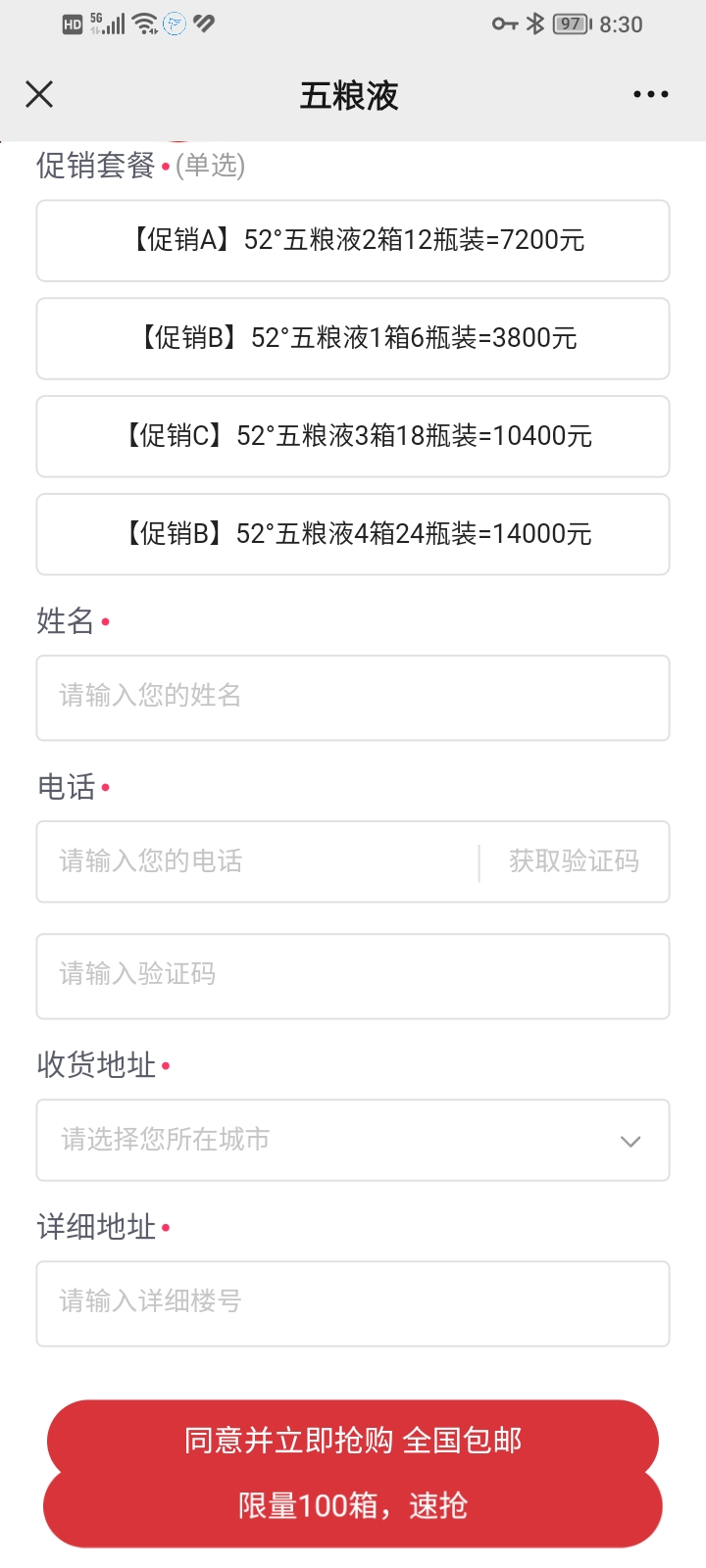The width and height of the screenshot is (706, 1568).
Task: Click the city selector chevron arrow
Action: coord(630,1141)
